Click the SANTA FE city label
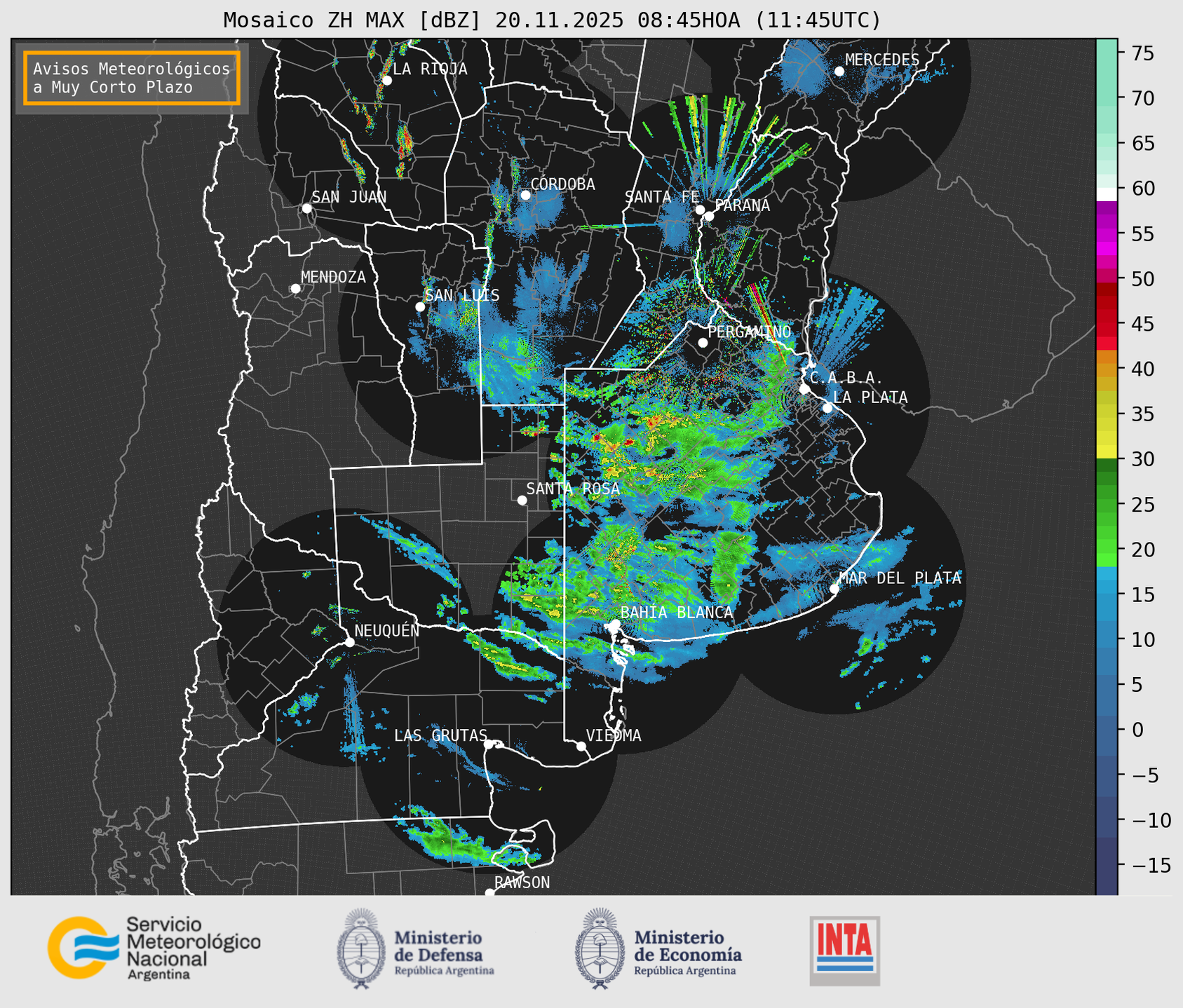The image size is (1183, 1008). pos(662,197)
